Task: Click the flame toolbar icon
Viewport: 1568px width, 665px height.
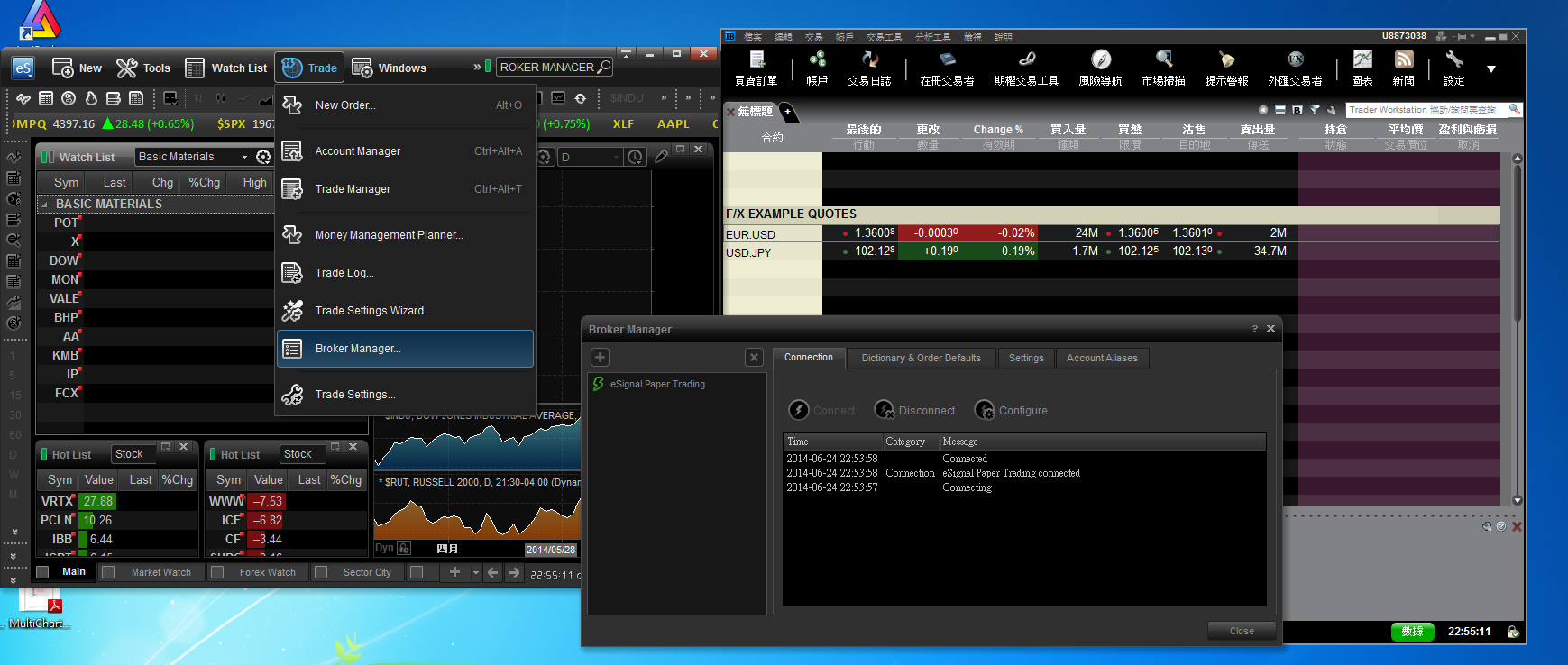Action: [x=91, y=98]
